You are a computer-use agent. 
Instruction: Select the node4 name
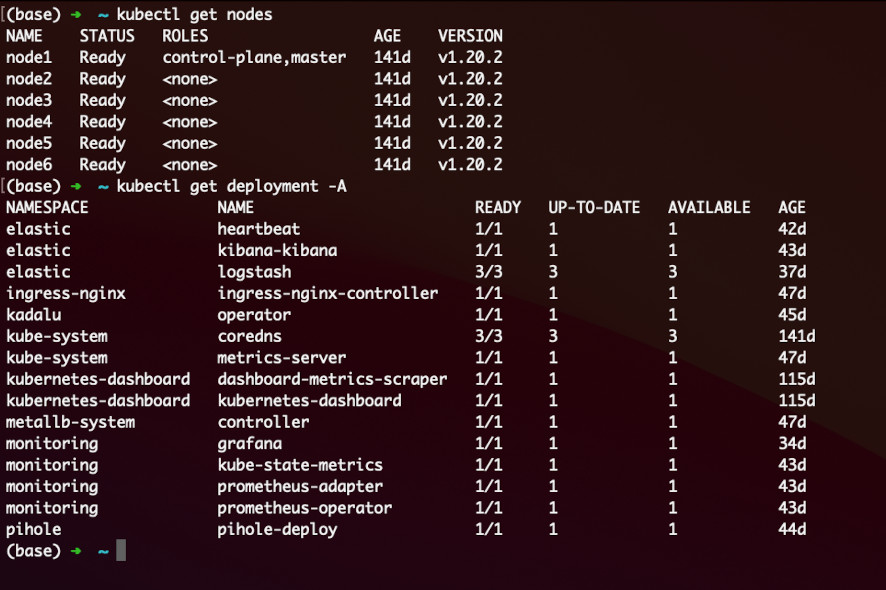point(29,122)
